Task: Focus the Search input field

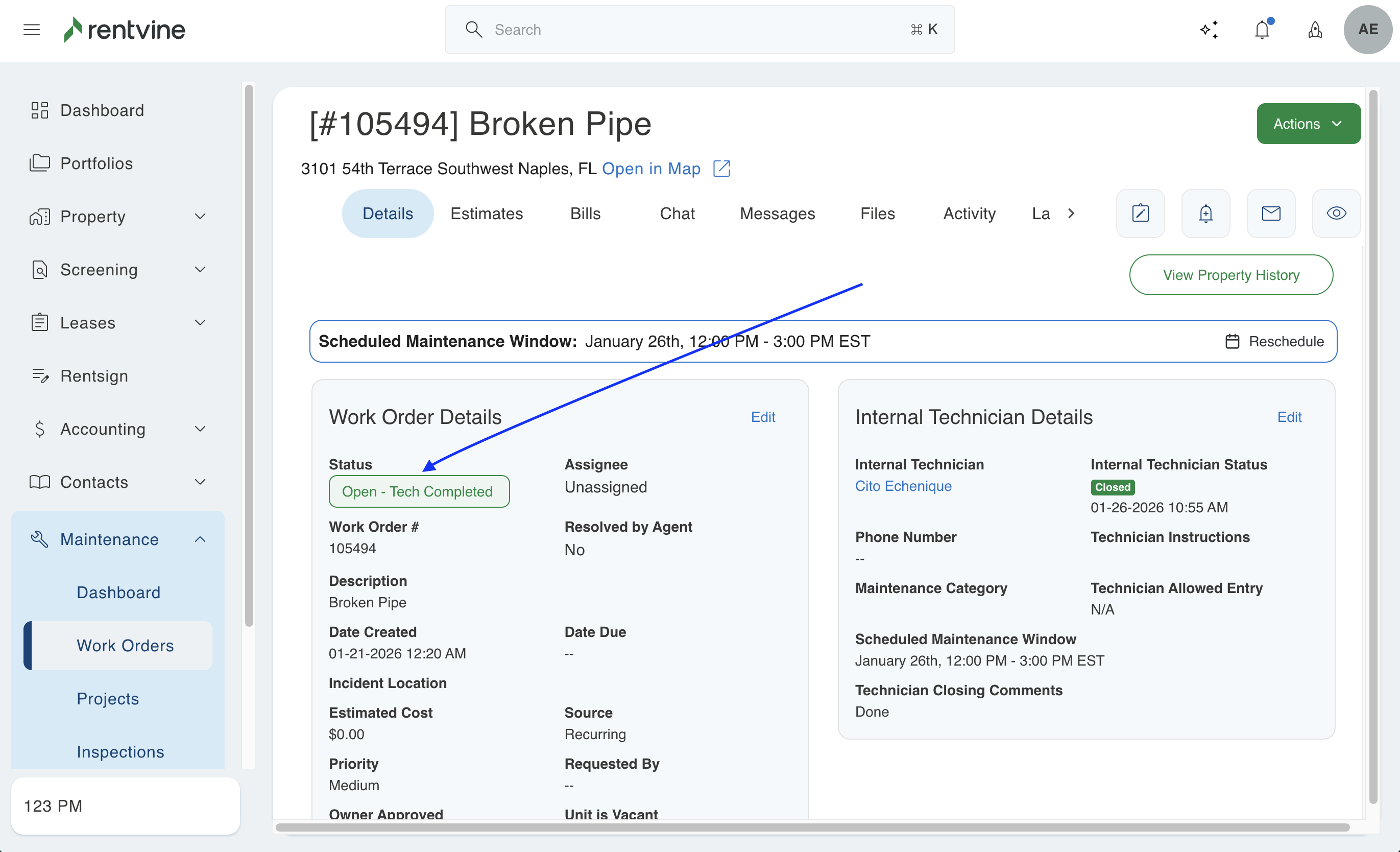Action: coord(699,30)
